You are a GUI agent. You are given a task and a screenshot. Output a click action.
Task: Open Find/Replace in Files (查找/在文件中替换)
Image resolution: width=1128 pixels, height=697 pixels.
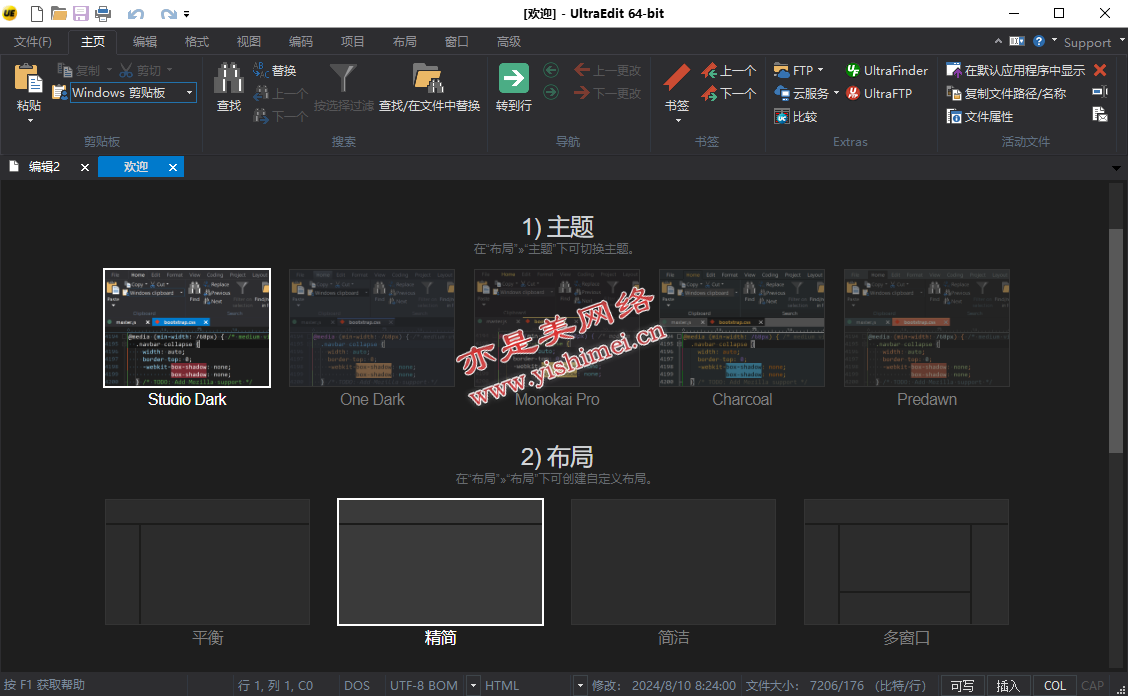429,88
